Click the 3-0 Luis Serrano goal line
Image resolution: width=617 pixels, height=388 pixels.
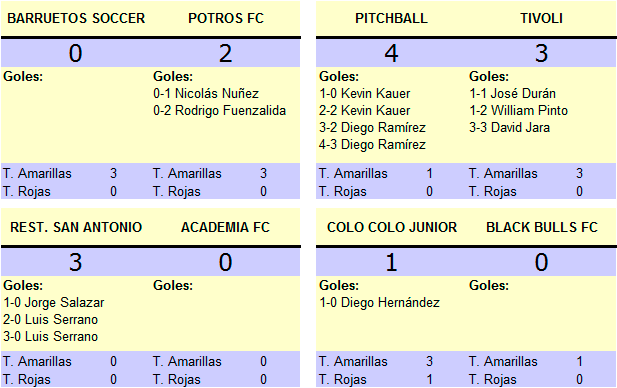(x=50, y=337)
